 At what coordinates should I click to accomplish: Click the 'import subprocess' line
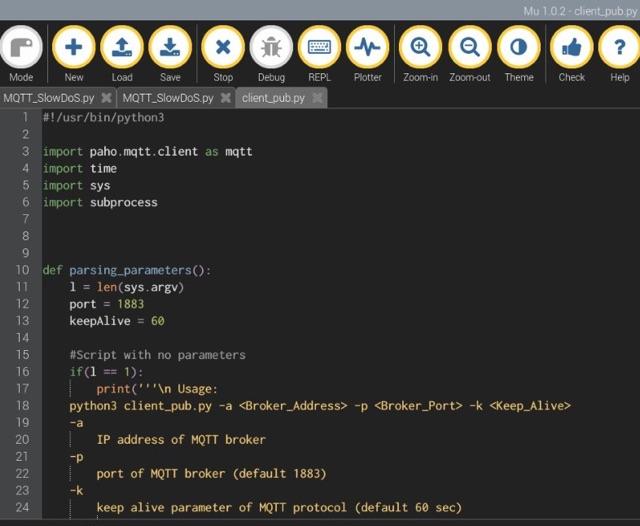100,202
